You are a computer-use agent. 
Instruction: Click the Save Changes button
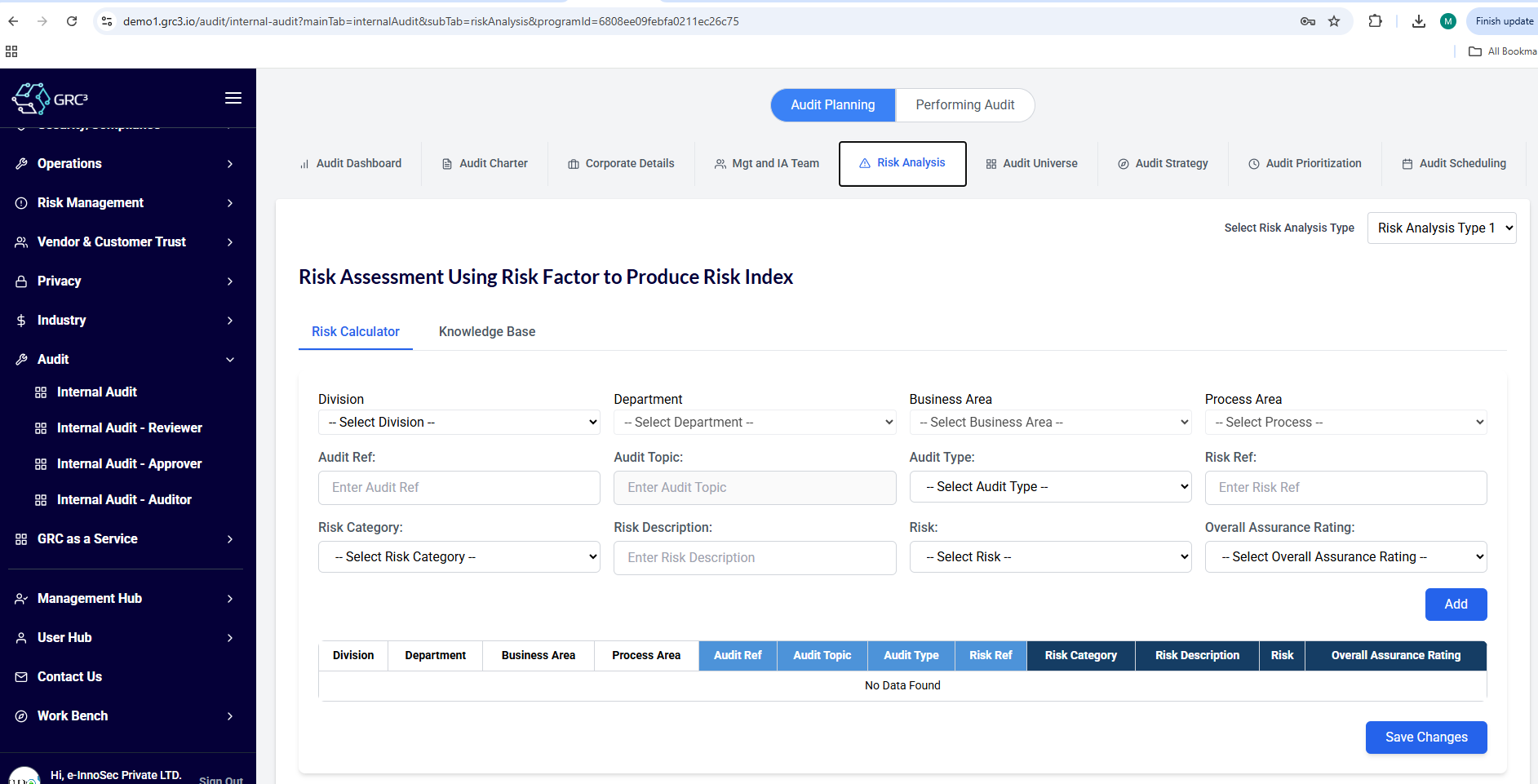coord(1425,737)
